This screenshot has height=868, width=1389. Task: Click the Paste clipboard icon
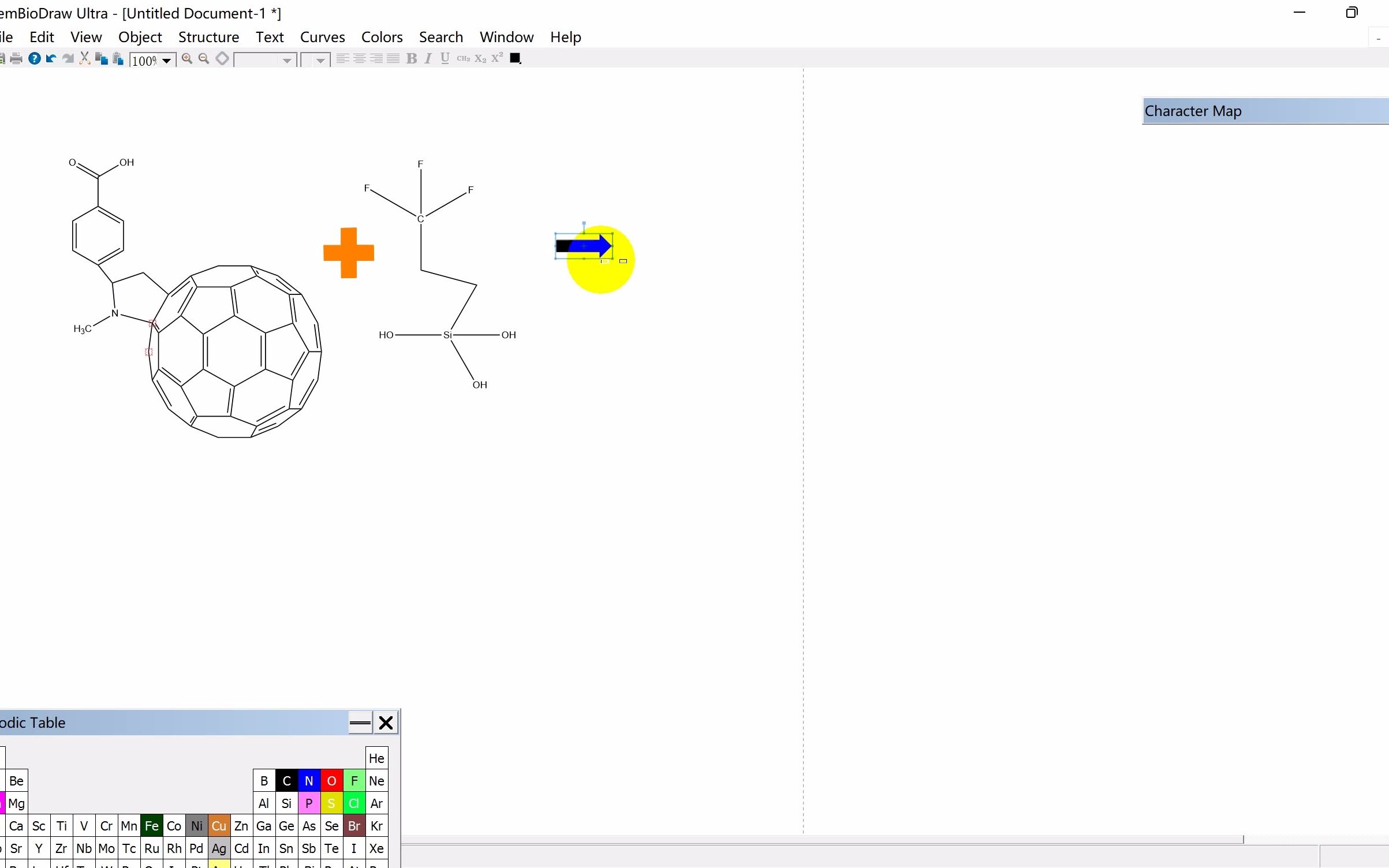[x=118, y=58]
